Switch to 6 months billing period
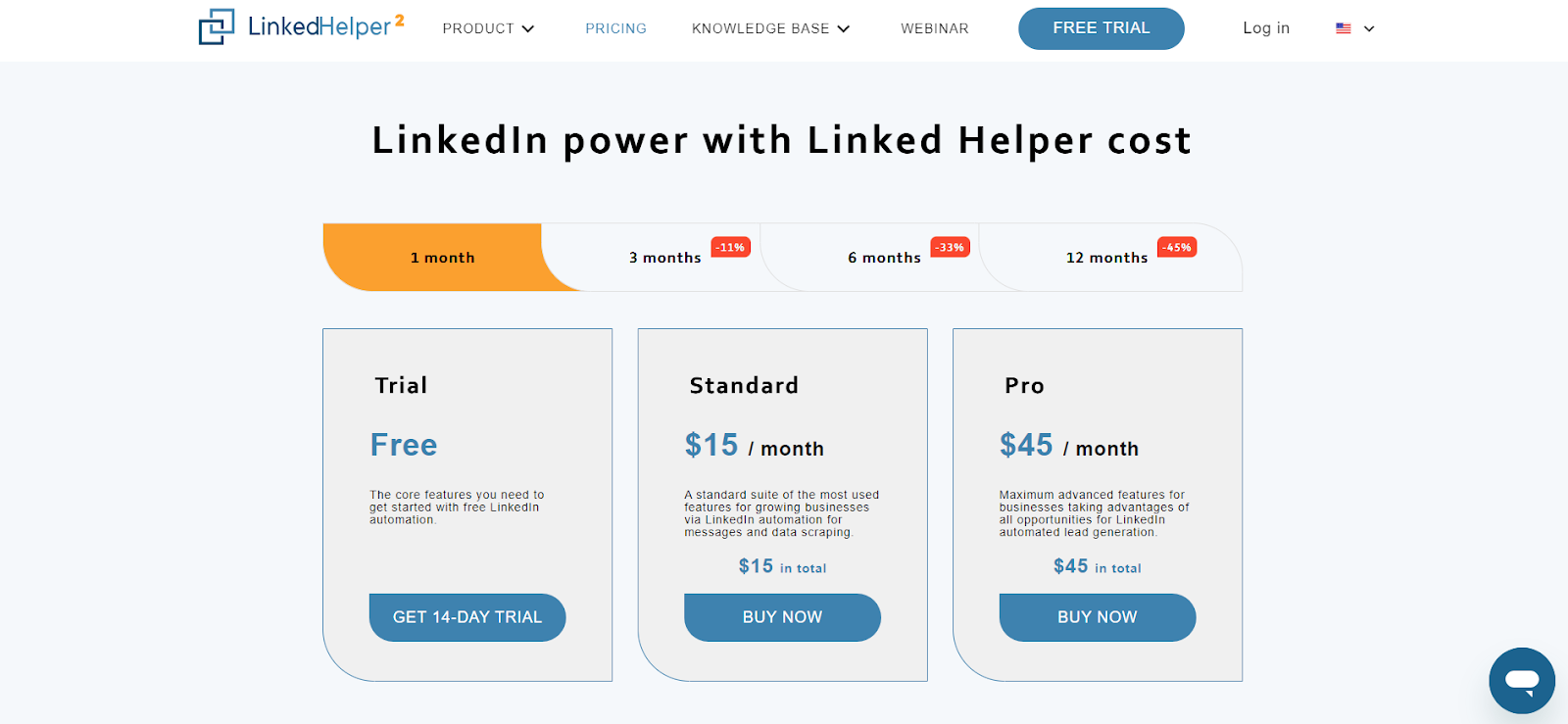 (884, 258)
